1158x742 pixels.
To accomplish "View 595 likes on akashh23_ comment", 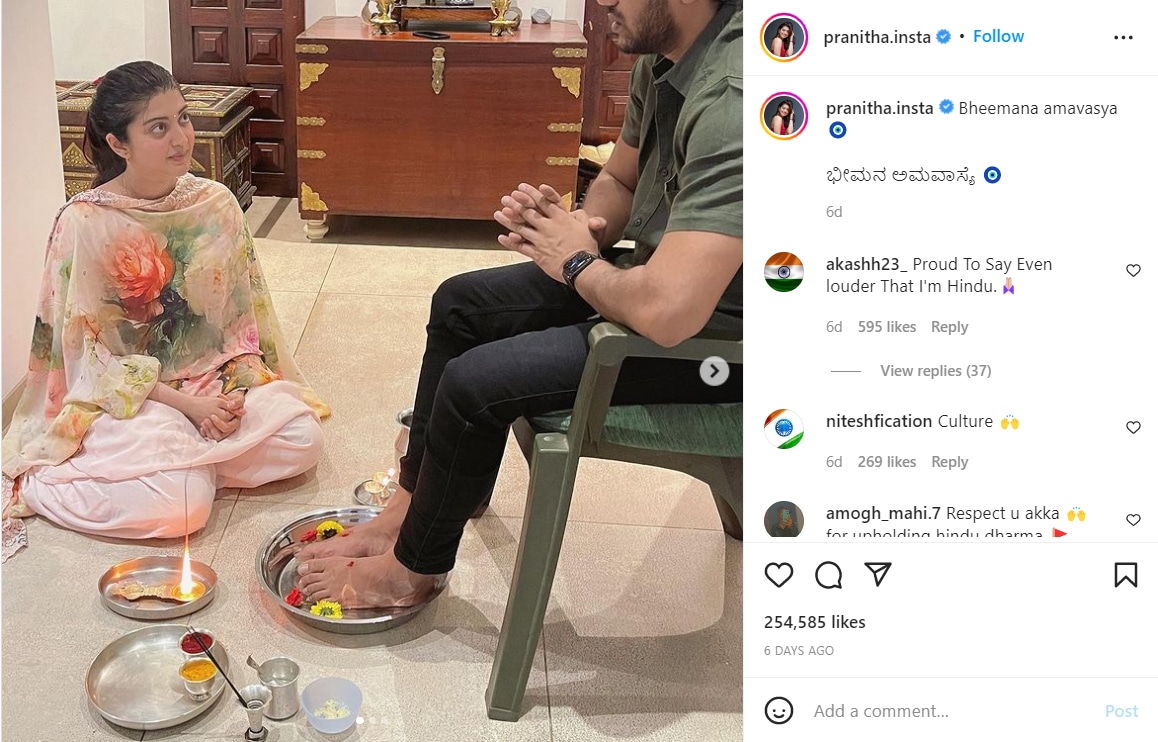I will point(886,327).
